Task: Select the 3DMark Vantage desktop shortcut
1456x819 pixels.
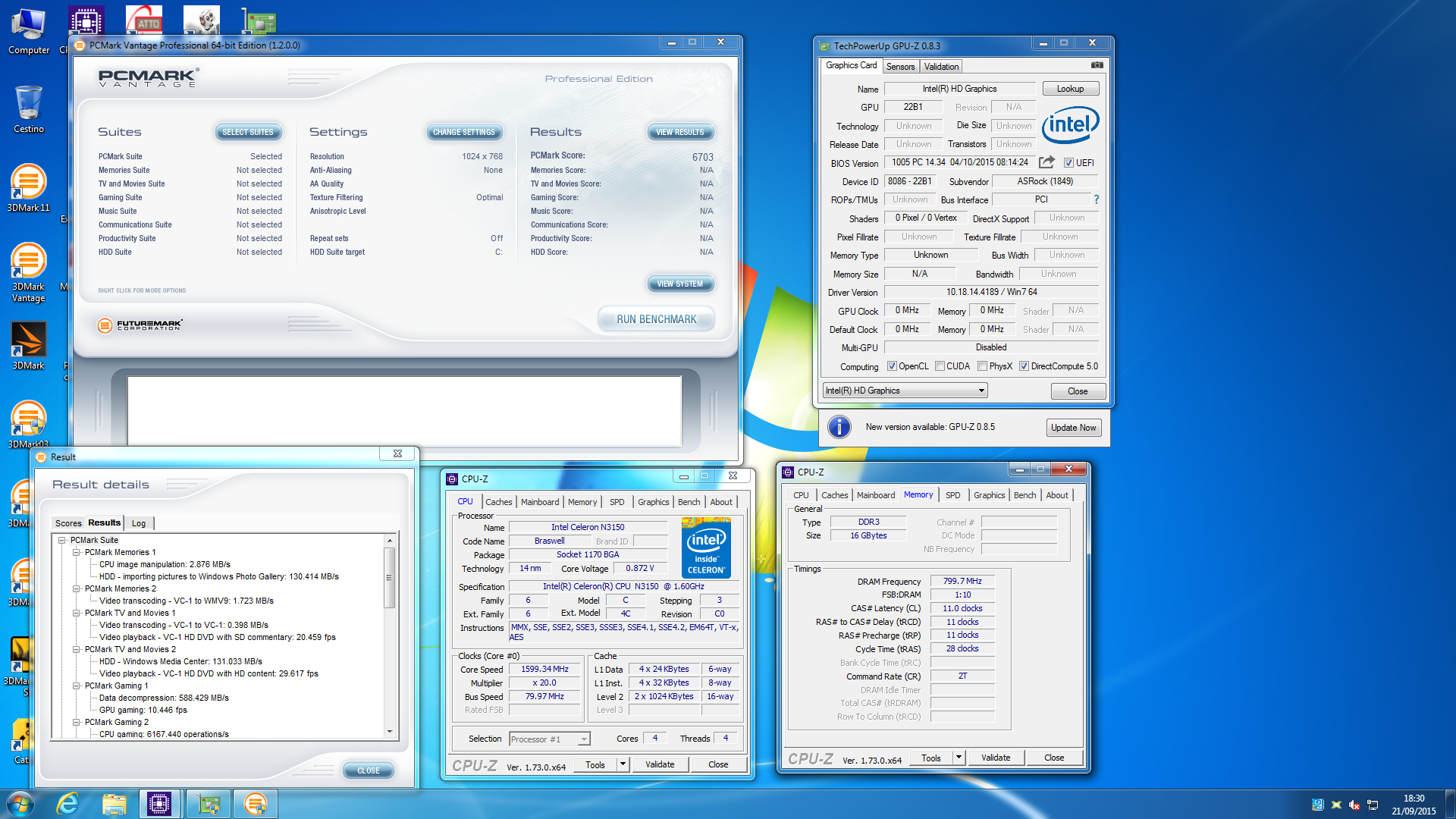Action: click(29, 271)
